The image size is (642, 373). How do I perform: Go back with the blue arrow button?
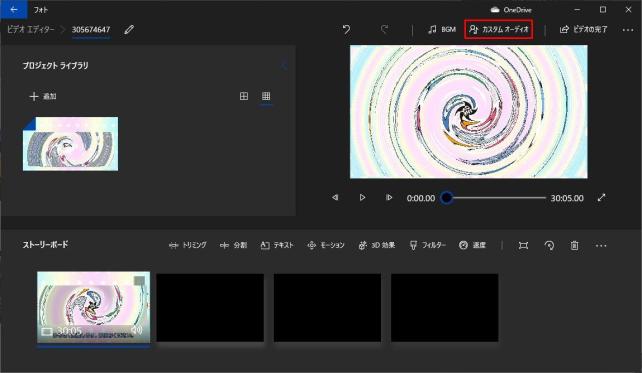click(x=14, y=9)
